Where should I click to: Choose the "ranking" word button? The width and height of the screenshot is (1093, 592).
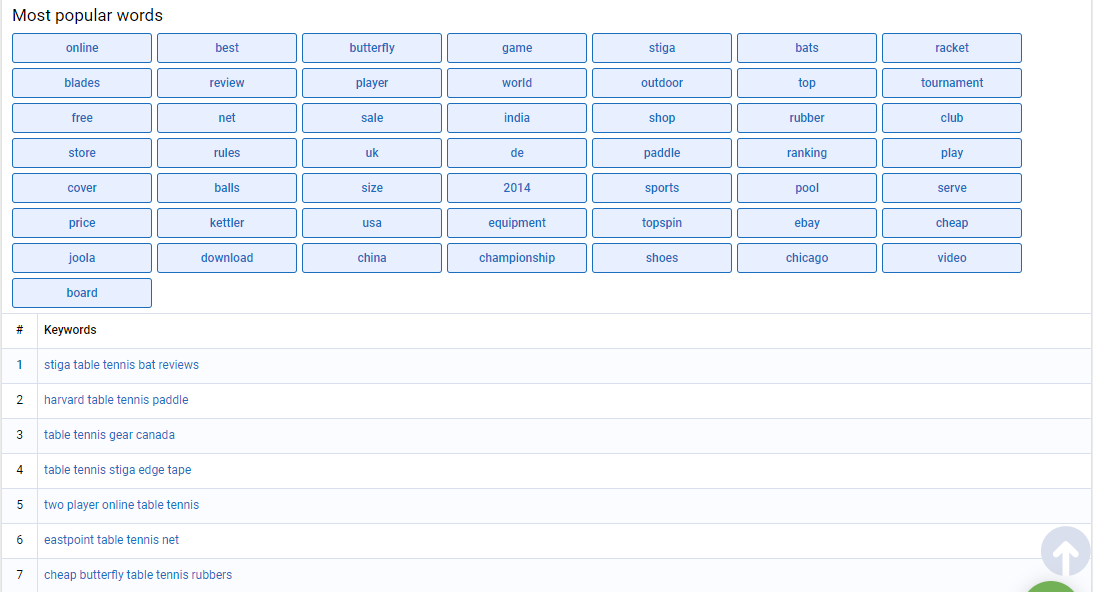(x=807, y=153)
